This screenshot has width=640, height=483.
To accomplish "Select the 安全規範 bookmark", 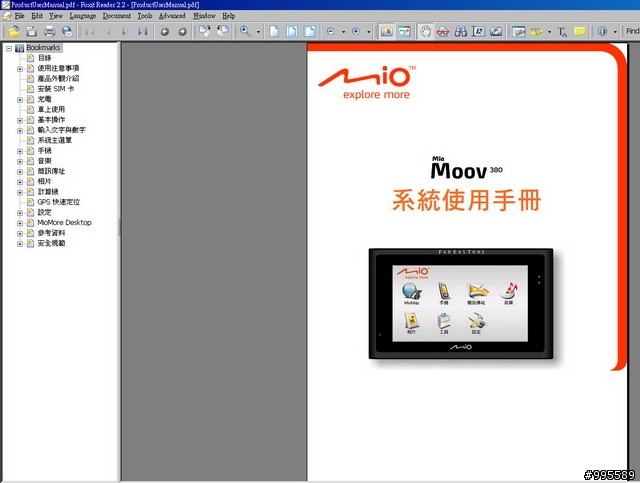I will click(51, 243).
